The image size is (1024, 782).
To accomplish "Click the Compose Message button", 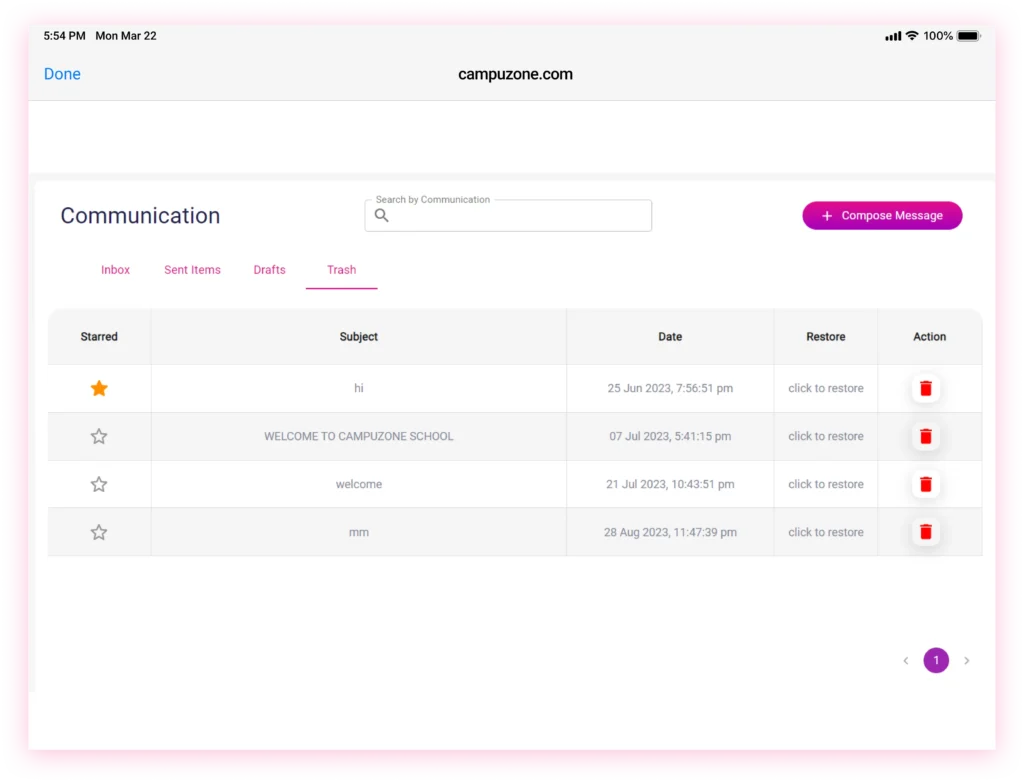I will 882,216.
